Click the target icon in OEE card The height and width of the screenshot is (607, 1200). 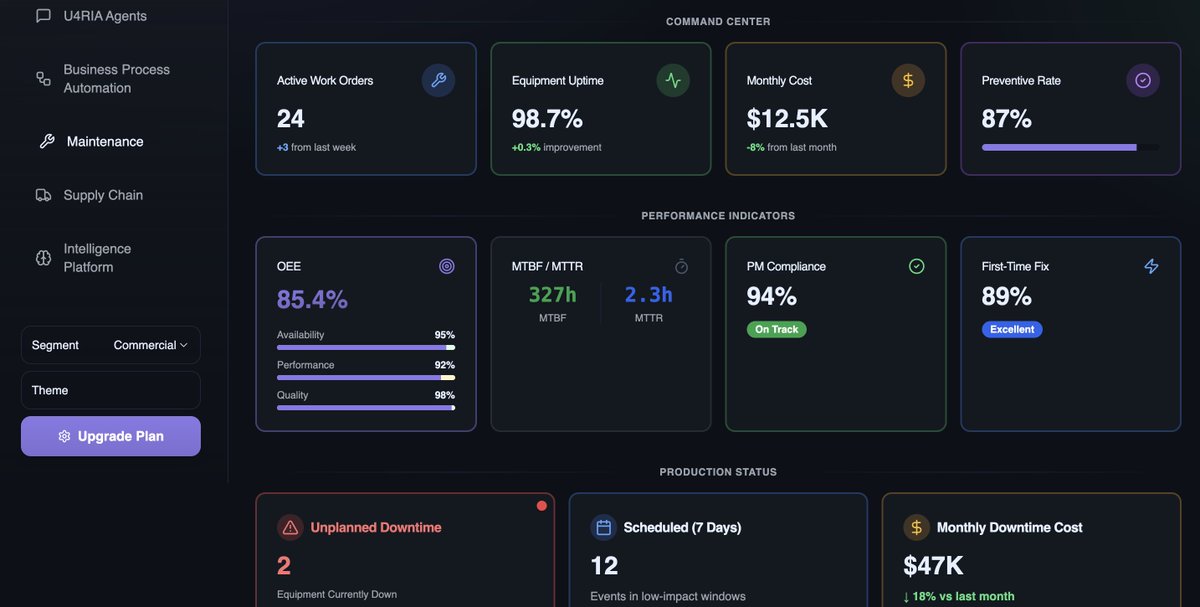[x=447, y=266]
